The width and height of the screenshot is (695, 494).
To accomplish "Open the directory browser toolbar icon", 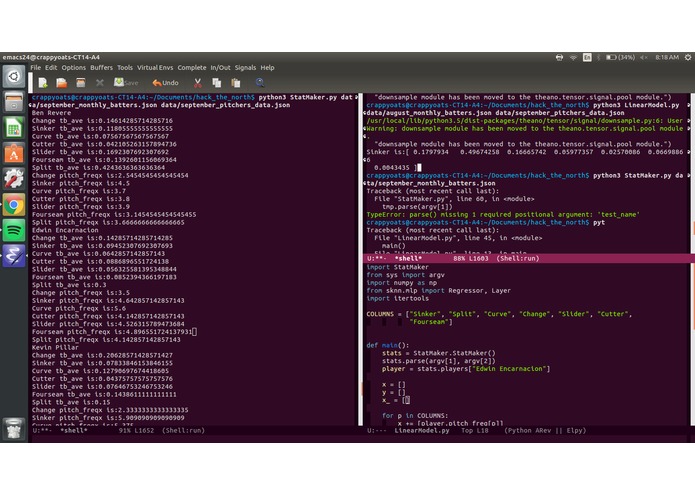I will click(80, 82).
